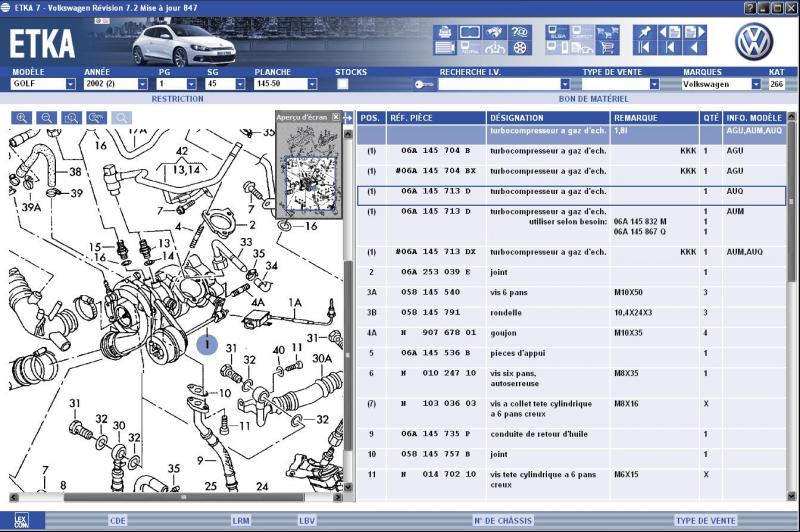Click the multiple shopping carts icon
800x532 pixels.
(x=607, y=33)
